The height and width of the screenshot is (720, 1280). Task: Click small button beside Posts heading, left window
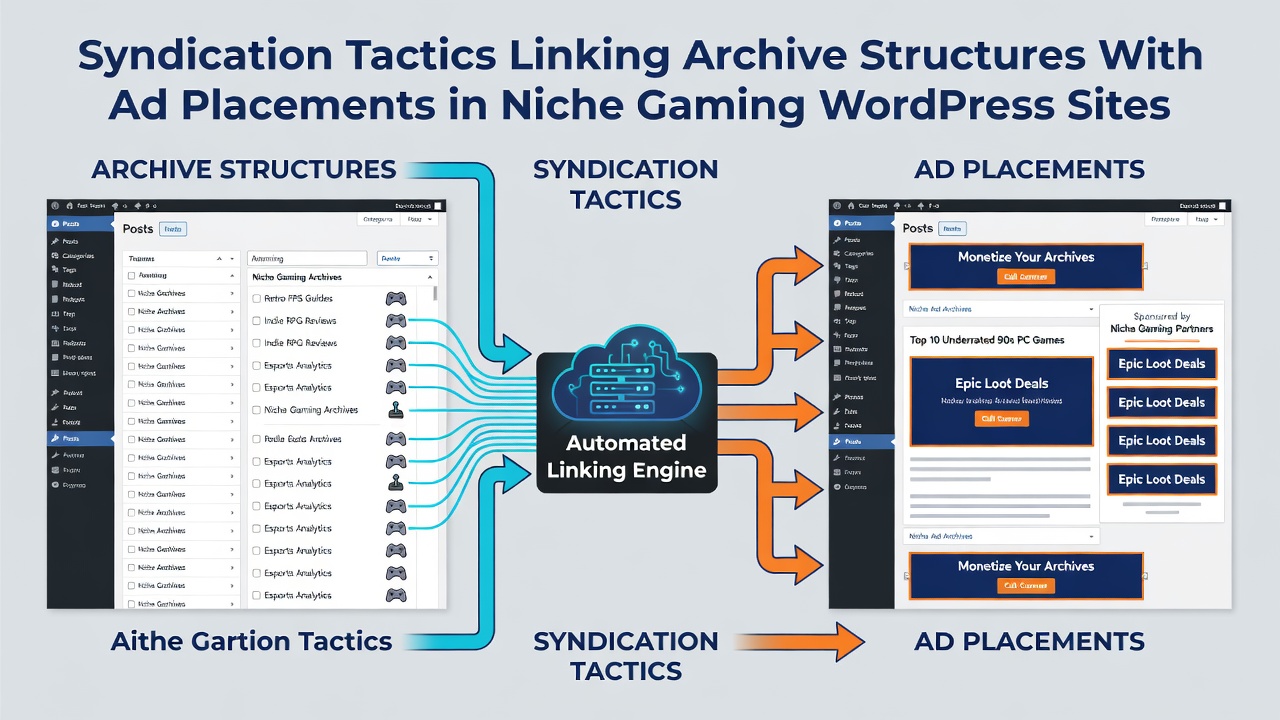point(173,229)
